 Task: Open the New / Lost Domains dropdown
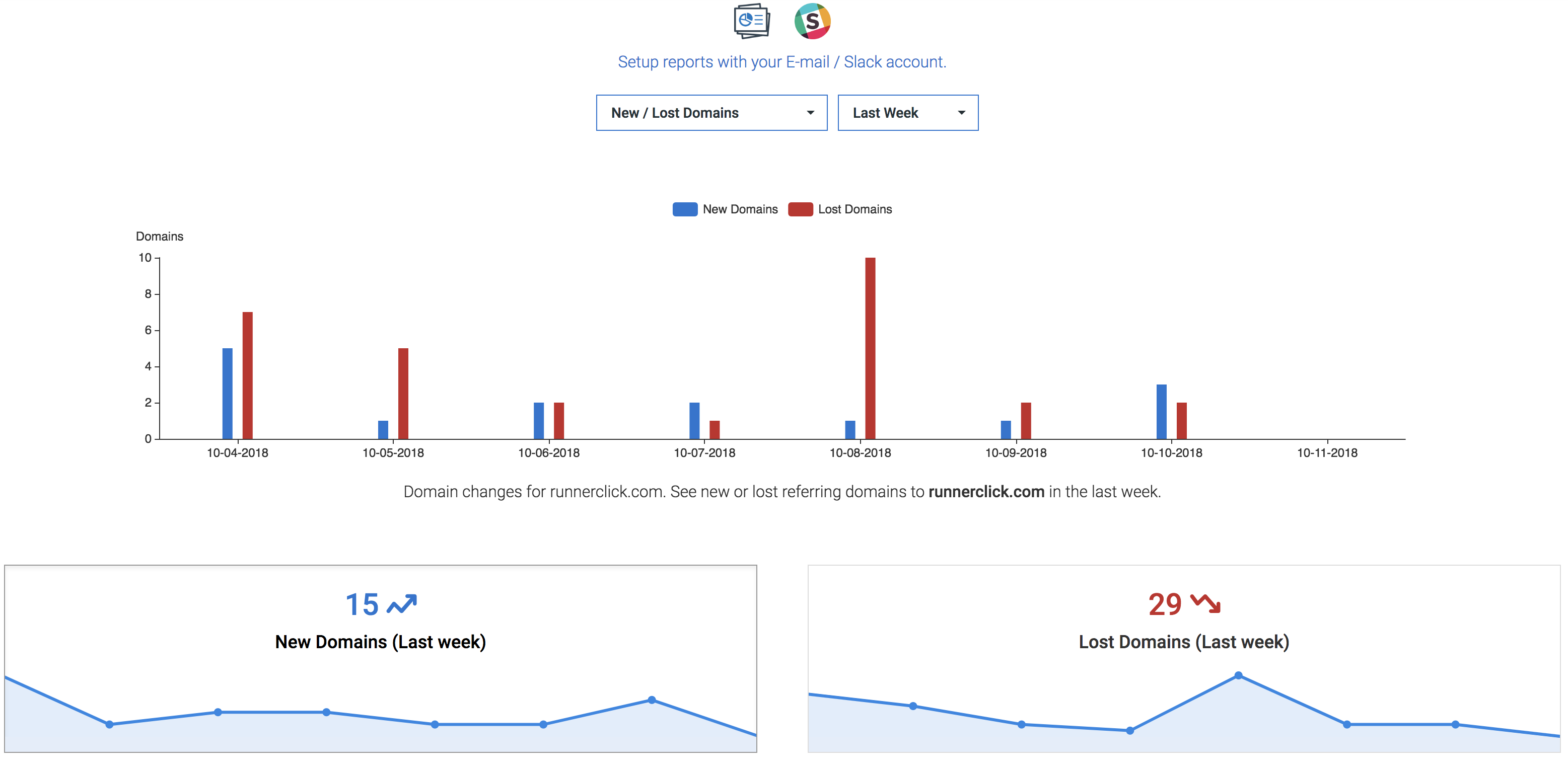(x=711, y=113)
